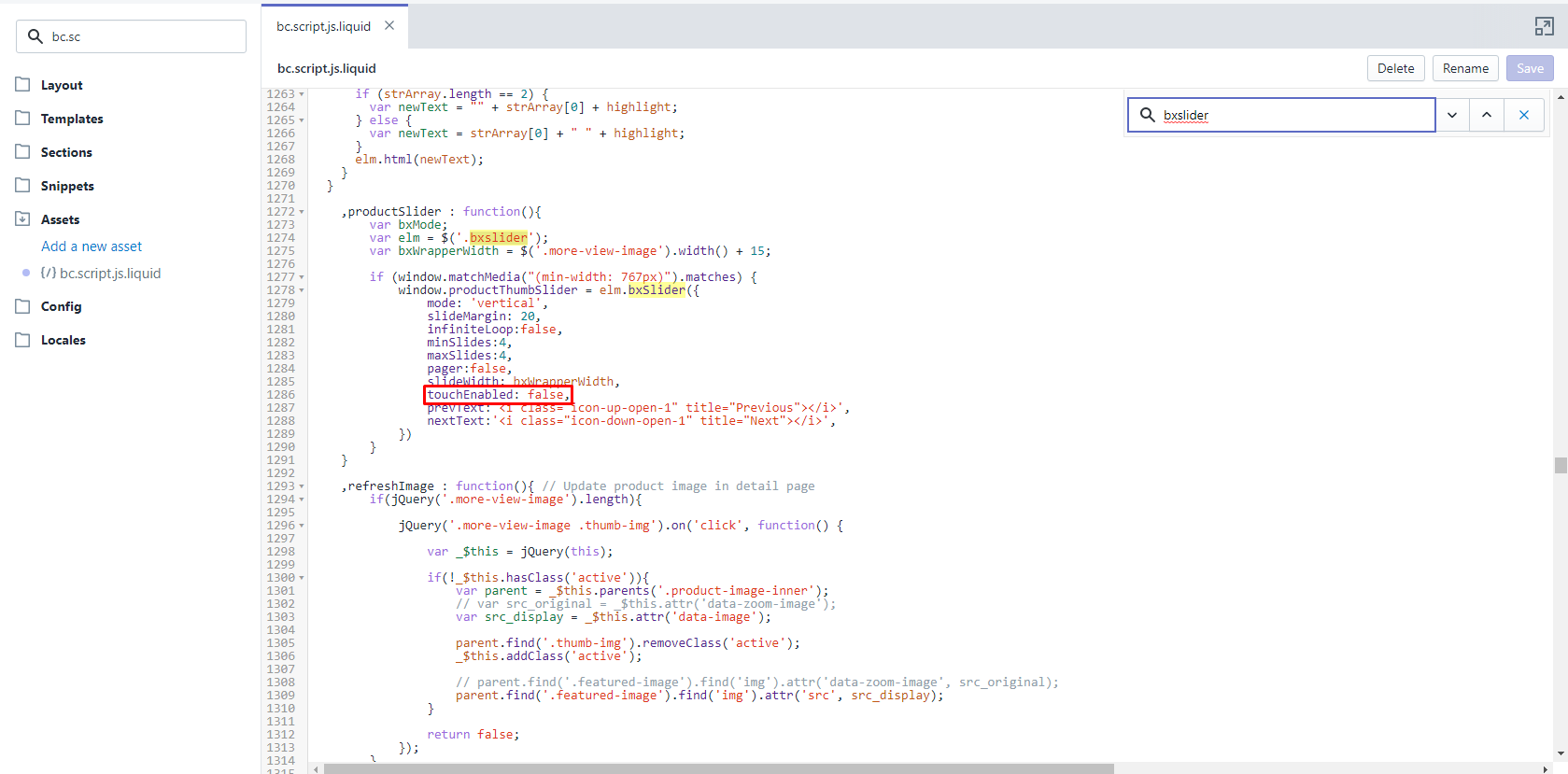This screenshot has height=774, width=1568.
Task: Focus the sidebar file search field
Action: point(131,36)
